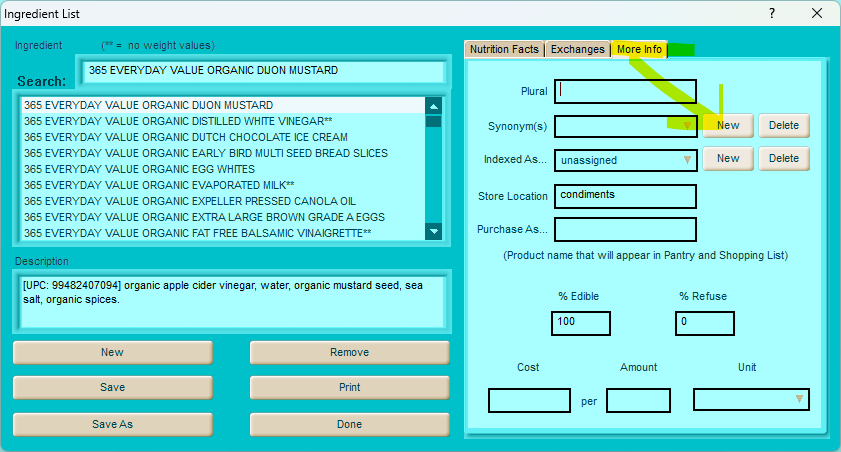This screenshot has width=841, height=452.
Task: Click Delete button next to Indexed As
Action: (784, 159)
